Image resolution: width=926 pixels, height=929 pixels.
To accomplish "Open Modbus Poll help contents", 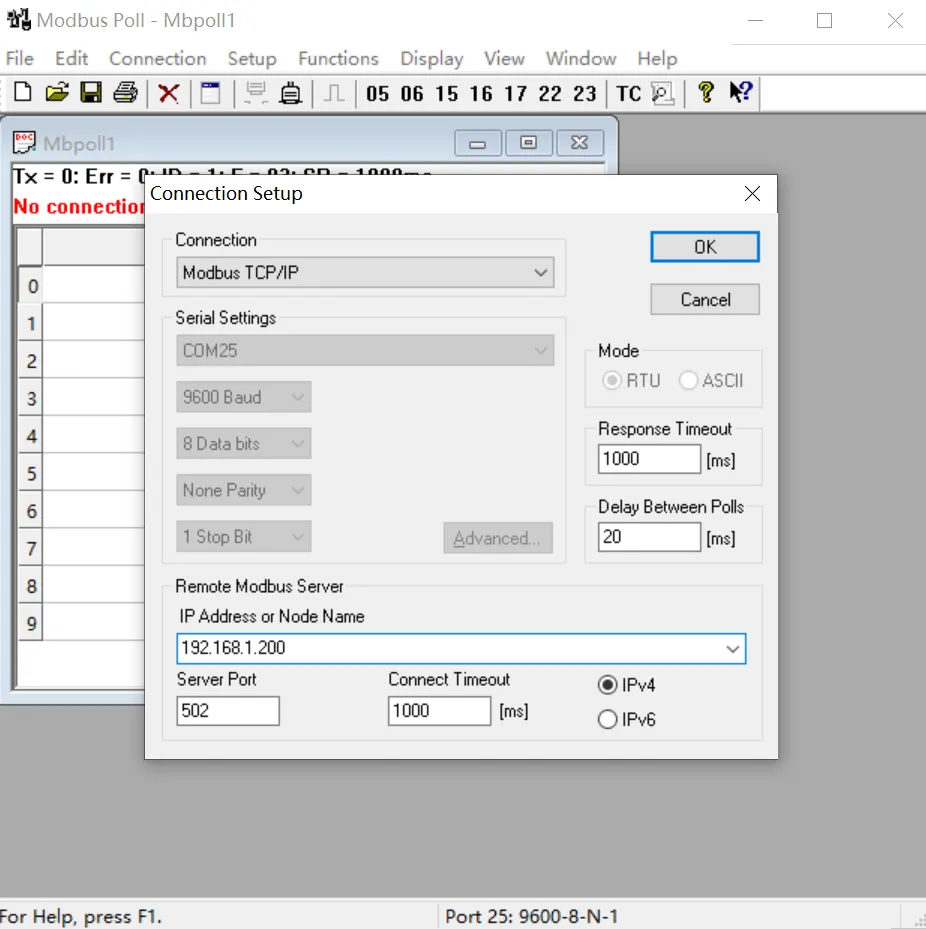I will 705,93.
